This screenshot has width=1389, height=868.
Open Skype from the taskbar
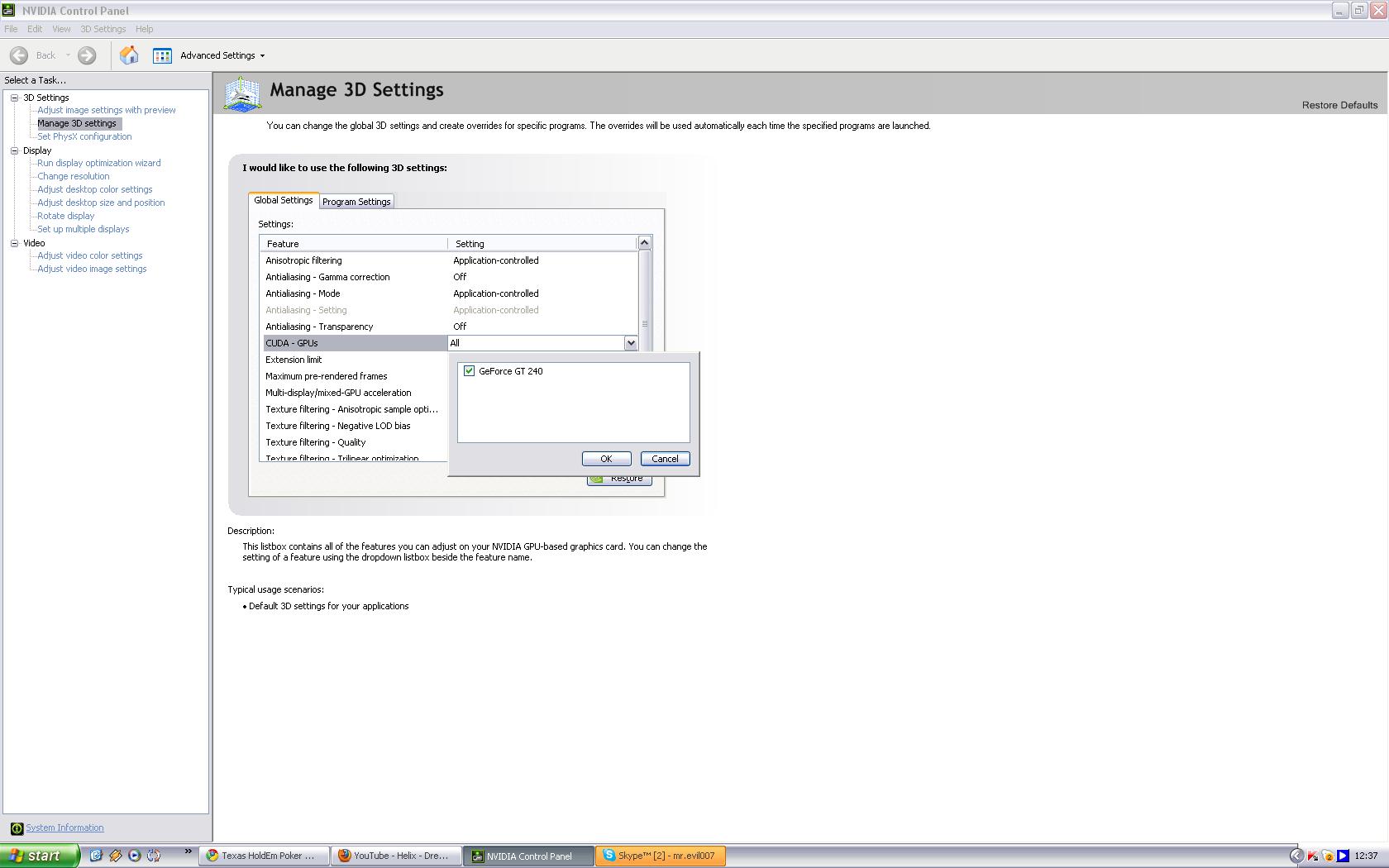pyautogui.click(x=660, y=856)
